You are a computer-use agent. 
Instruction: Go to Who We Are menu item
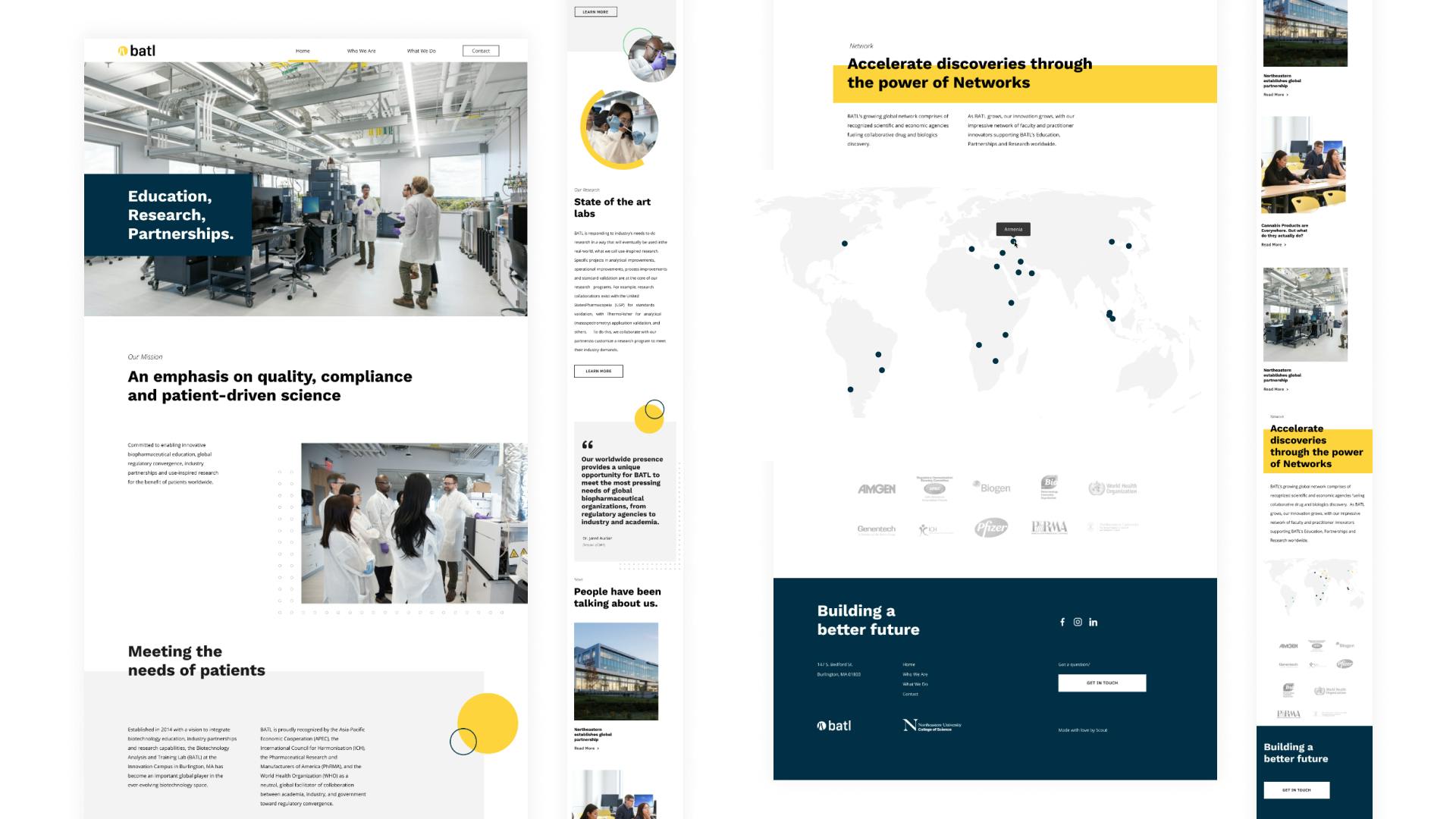(361, 51)
